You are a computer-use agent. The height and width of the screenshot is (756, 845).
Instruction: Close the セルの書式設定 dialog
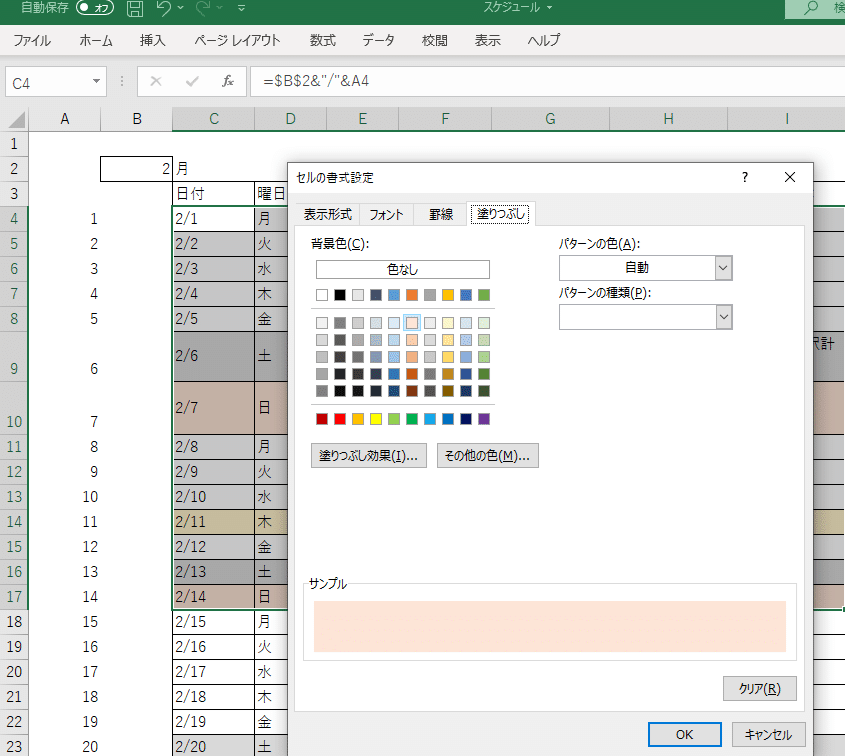tap(790, 177)
